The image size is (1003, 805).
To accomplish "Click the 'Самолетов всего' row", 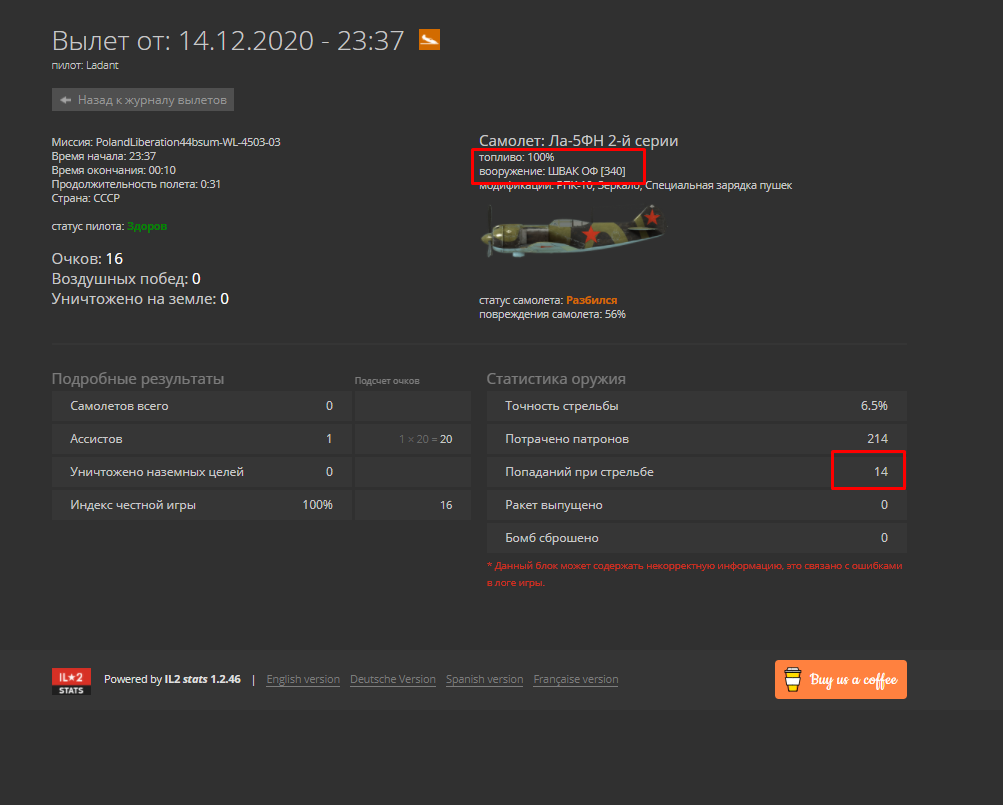I will click(x=201, y=406).
